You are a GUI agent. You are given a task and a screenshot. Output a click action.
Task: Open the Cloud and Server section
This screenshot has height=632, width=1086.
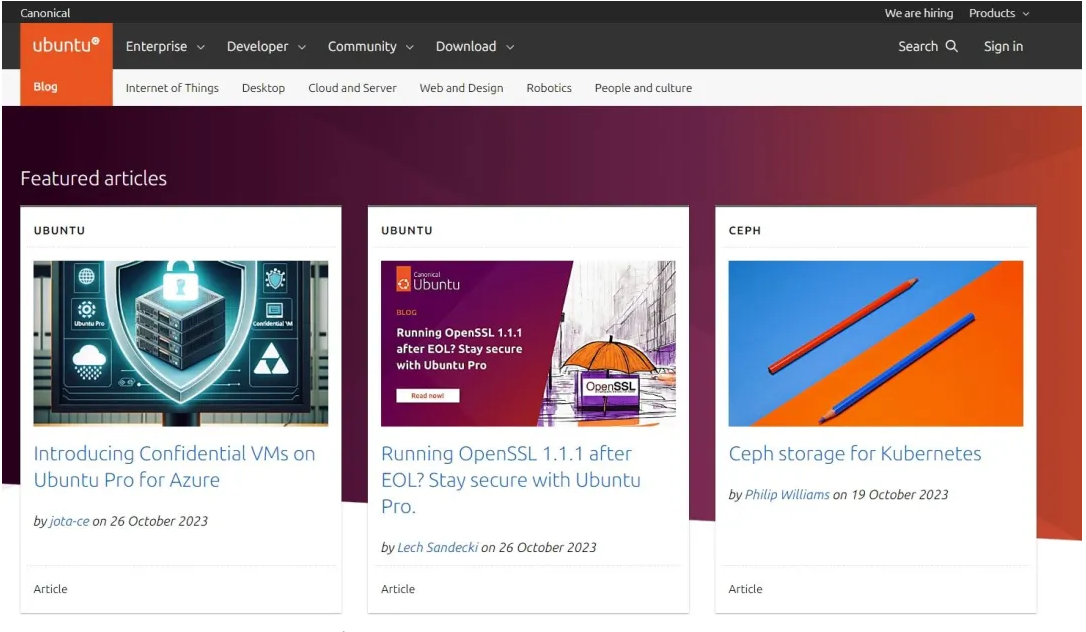pos(352,88)
